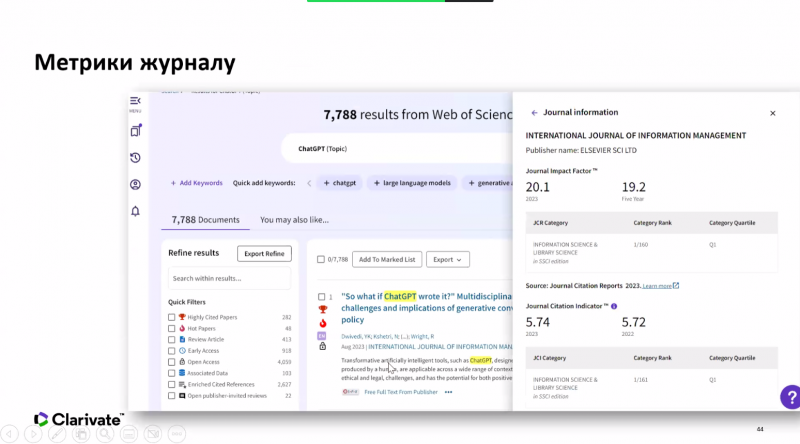Check the Hot Papers filter
Viewport: 800px width, 444px height.
point(171,329)
